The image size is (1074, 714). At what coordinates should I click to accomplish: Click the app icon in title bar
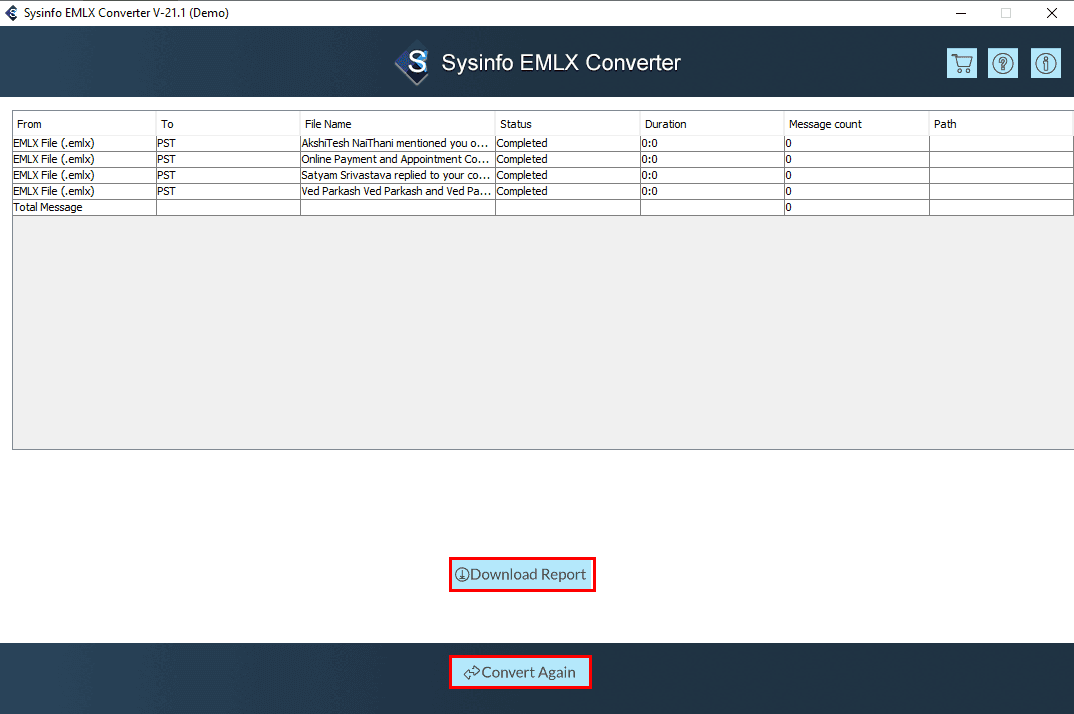pos(12,13)
